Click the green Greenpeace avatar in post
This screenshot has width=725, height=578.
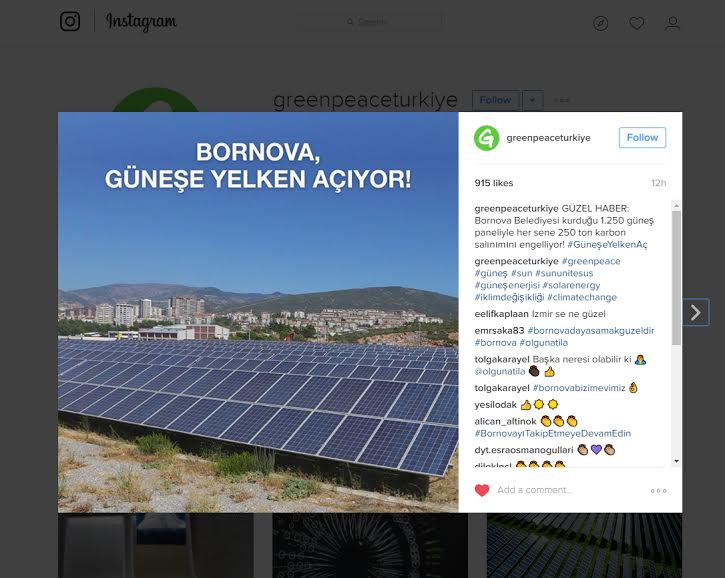486,138
